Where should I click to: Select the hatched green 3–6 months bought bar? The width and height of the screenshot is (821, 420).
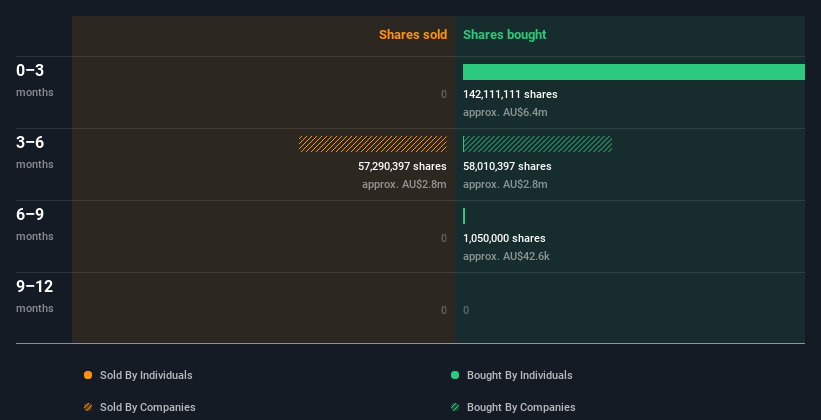[537, 144]
